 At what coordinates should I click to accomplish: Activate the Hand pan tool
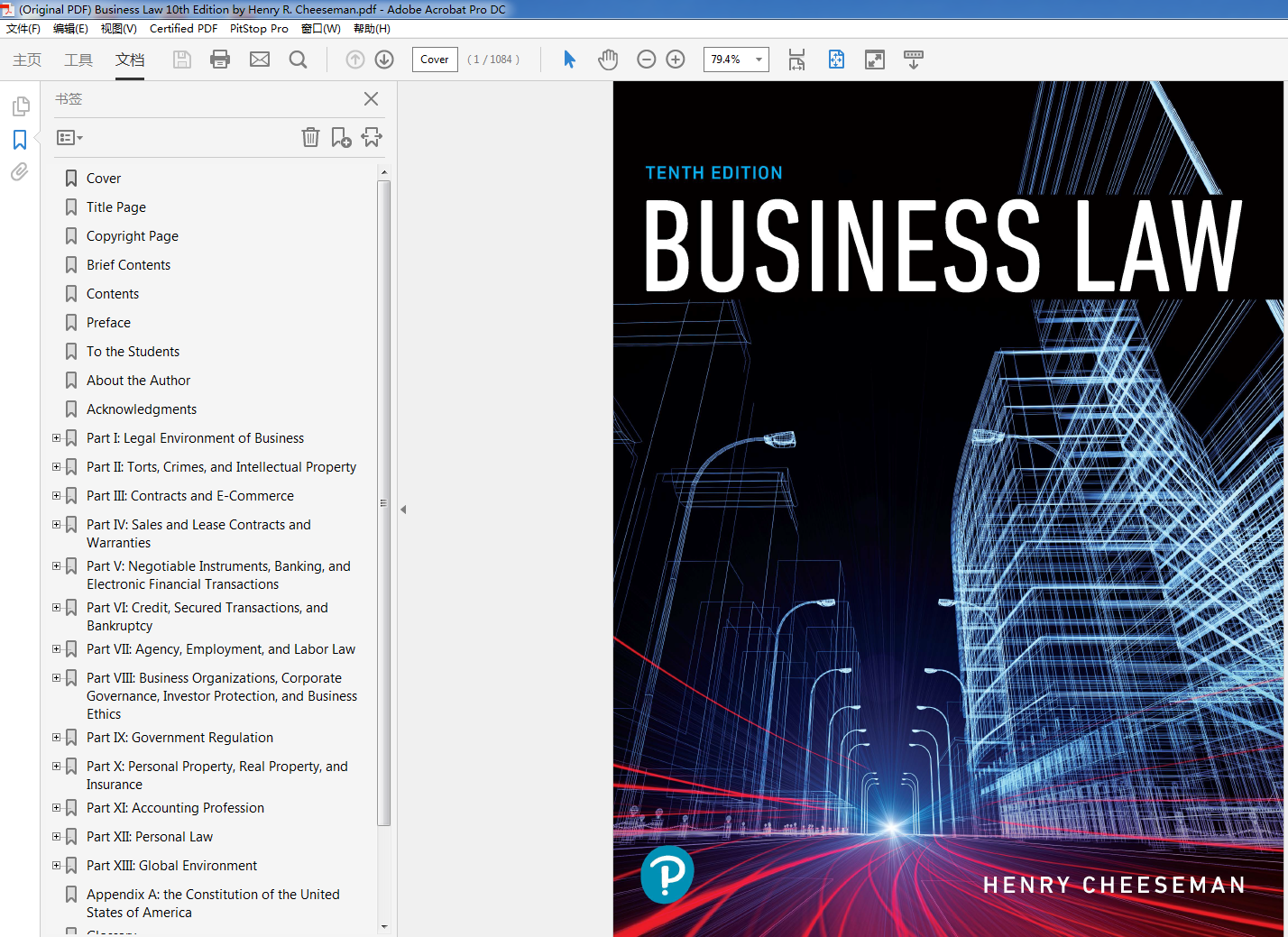(608, 60)
